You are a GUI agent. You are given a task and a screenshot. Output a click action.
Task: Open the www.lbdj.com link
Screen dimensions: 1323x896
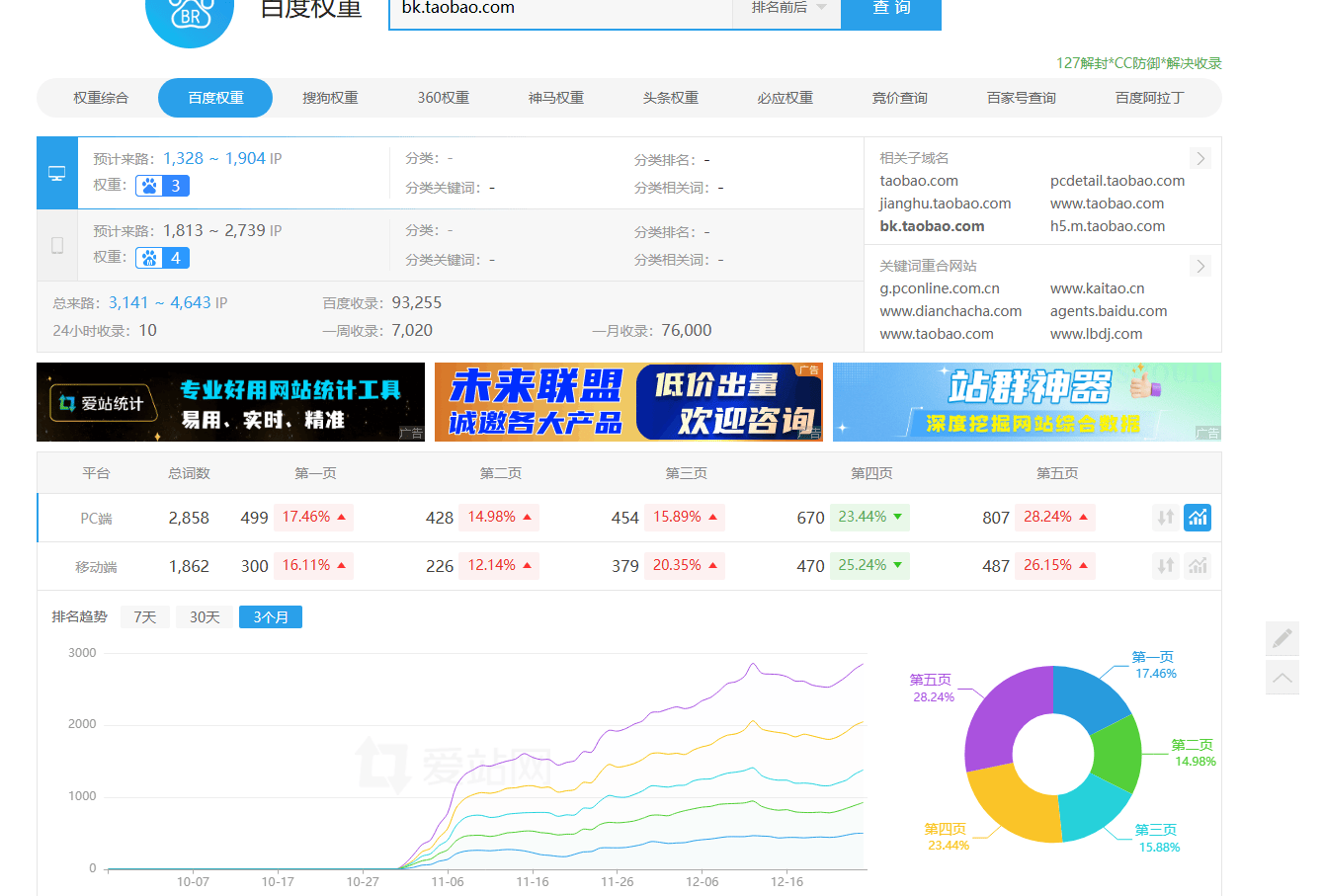pos(1097,334)
